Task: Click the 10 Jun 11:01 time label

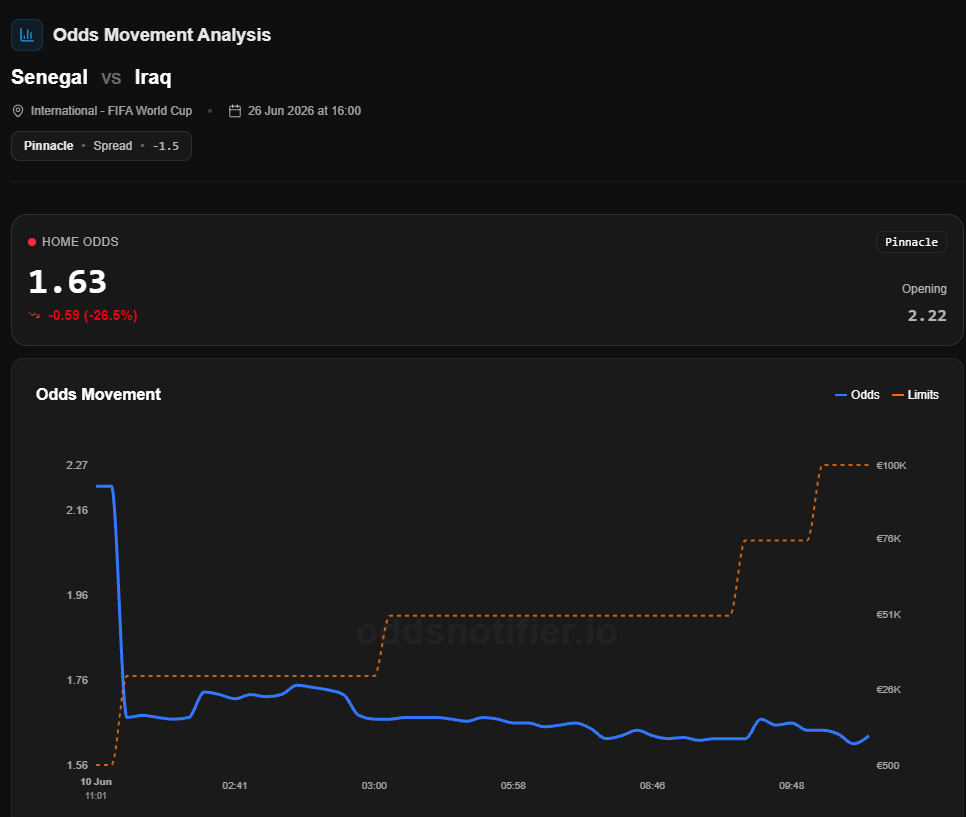Action: click(x=96, y=789)
